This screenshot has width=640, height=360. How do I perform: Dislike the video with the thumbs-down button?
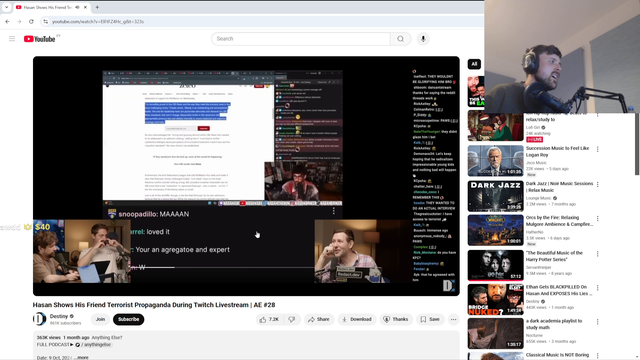(x=292, y=320)
